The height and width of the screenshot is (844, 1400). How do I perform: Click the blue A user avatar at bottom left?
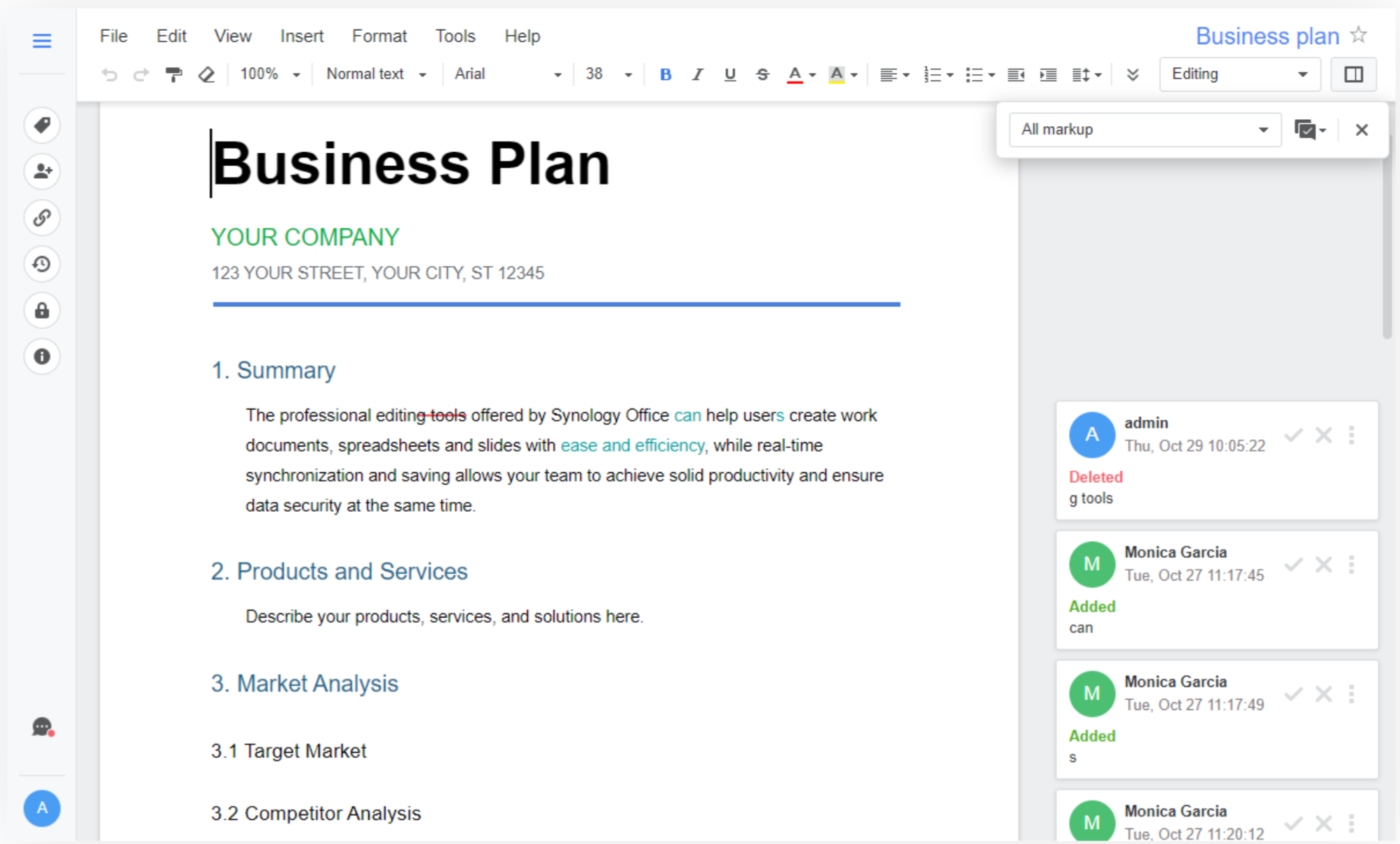point(42,808)
